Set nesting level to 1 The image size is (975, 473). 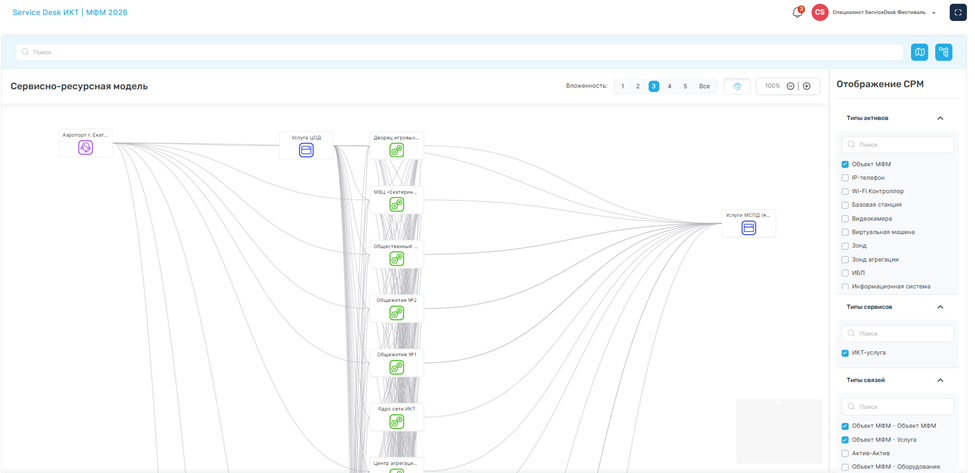tap(622, 86)
